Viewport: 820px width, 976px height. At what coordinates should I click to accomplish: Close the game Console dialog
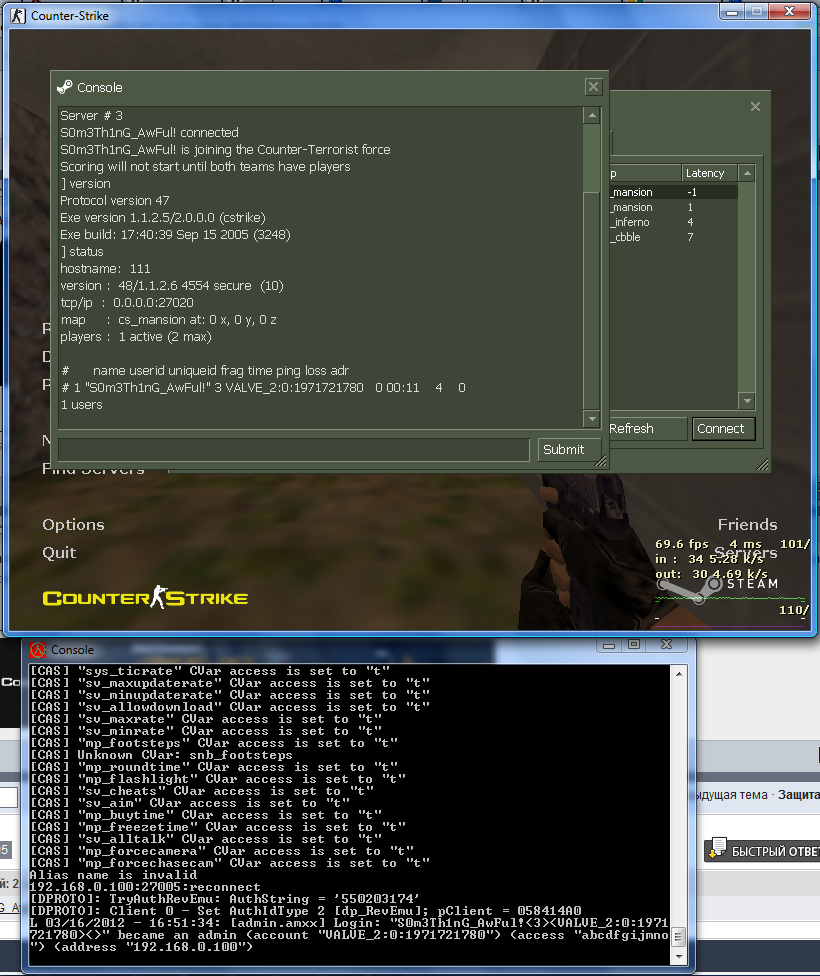coord(593,87)
